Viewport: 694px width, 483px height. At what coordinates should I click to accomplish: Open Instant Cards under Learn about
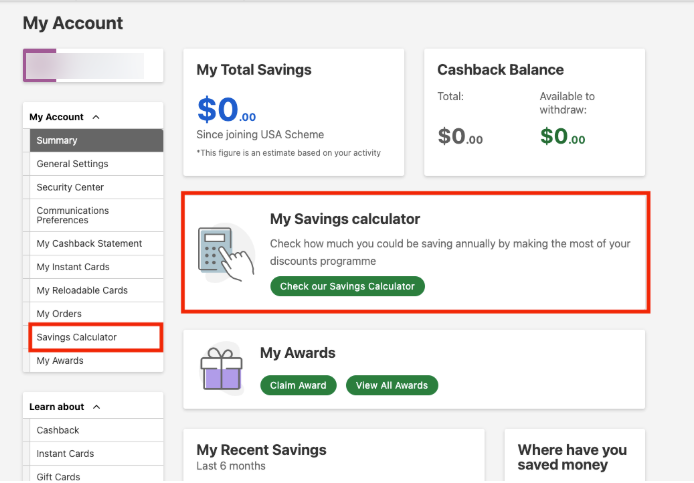point(95,454)
